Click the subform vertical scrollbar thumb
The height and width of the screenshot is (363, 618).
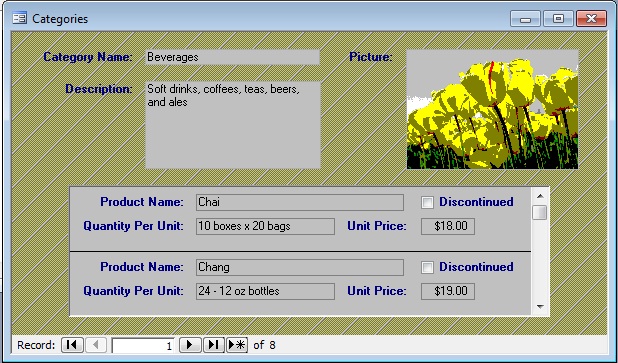tap(540, 212)
